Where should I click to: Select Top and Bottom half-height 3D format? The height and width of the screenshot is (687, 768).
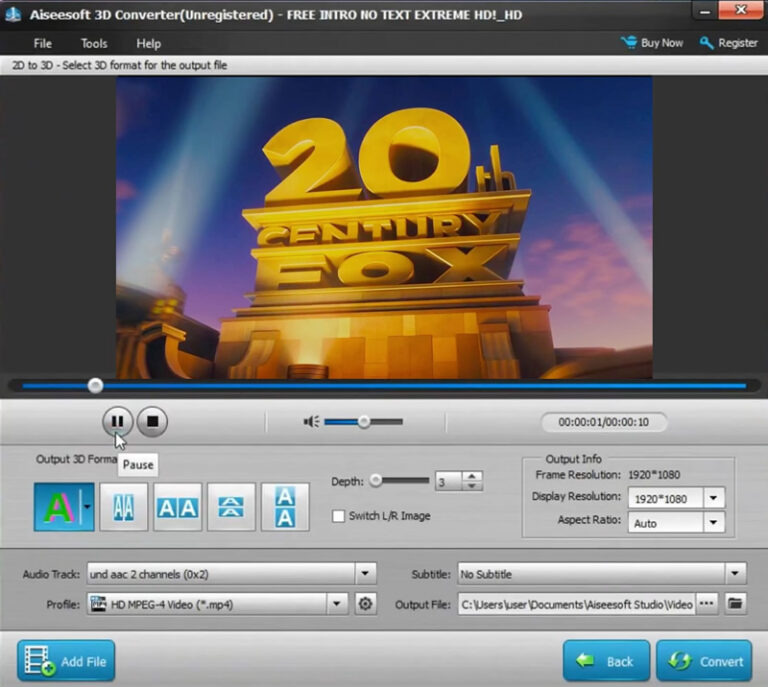(x=231, y=507)
